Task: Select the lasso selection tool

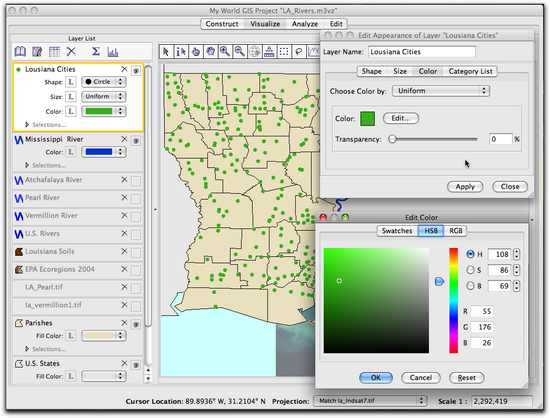Action: click(x=299, y=52)
